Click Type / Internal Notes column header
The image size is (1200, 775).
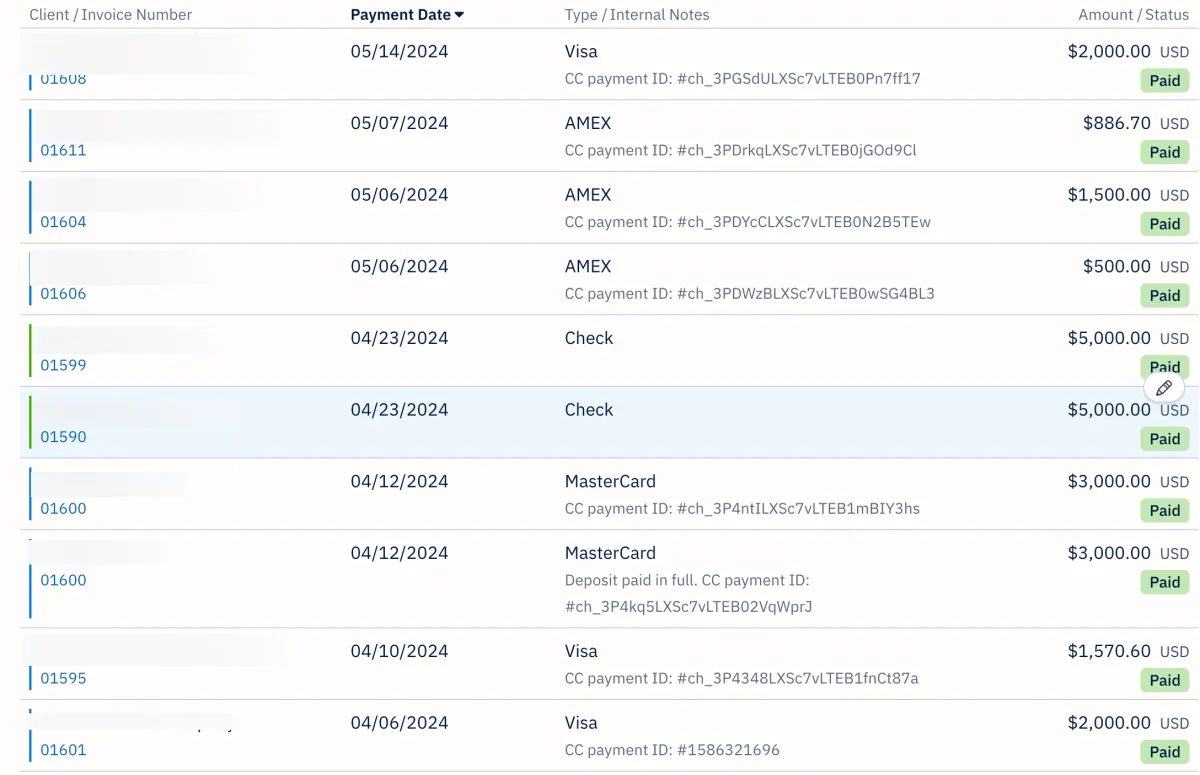(x=637, y=15)
